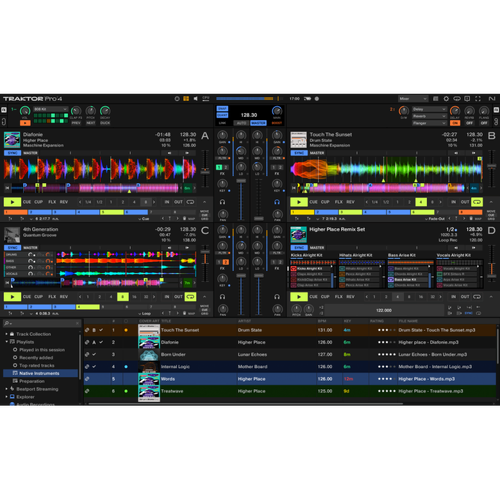This screenshot has height=500, width=500.
Task: Toggle the reverb OFF button in FX unit 2
Action: [469, 123]
